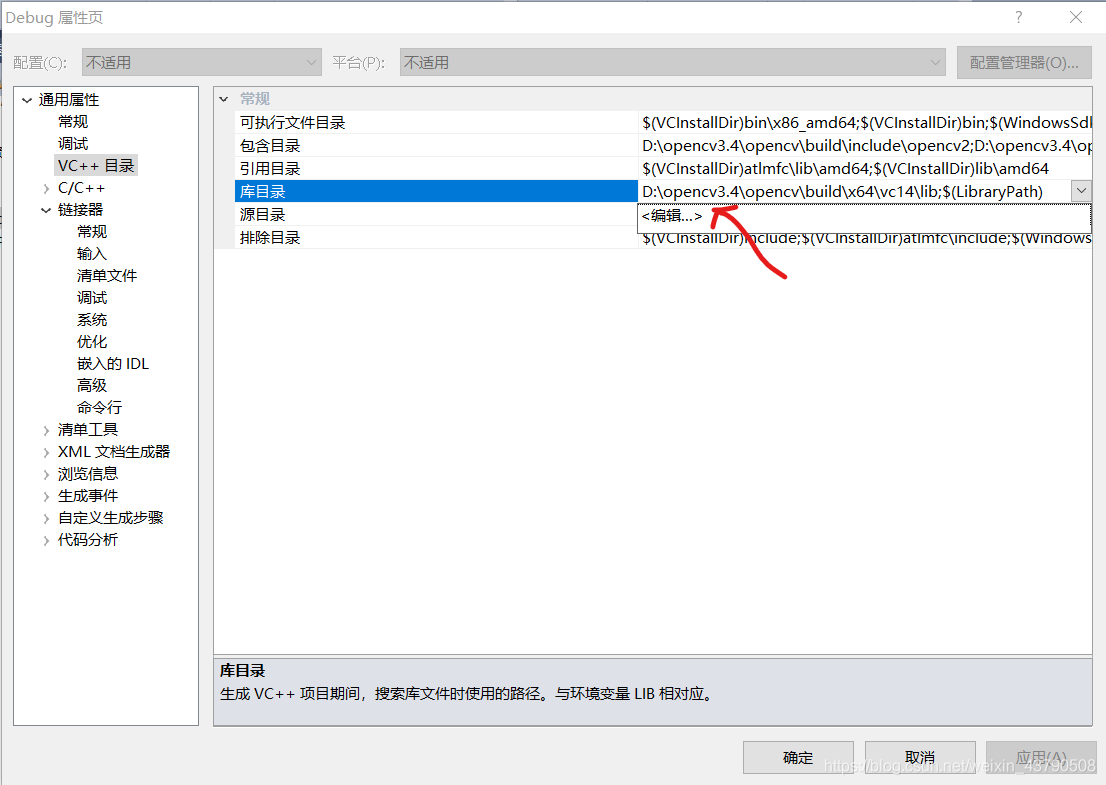This screenshot has width=1106, height=785.
Task: Open 常规 under 链接器
Action: [92, 232]
